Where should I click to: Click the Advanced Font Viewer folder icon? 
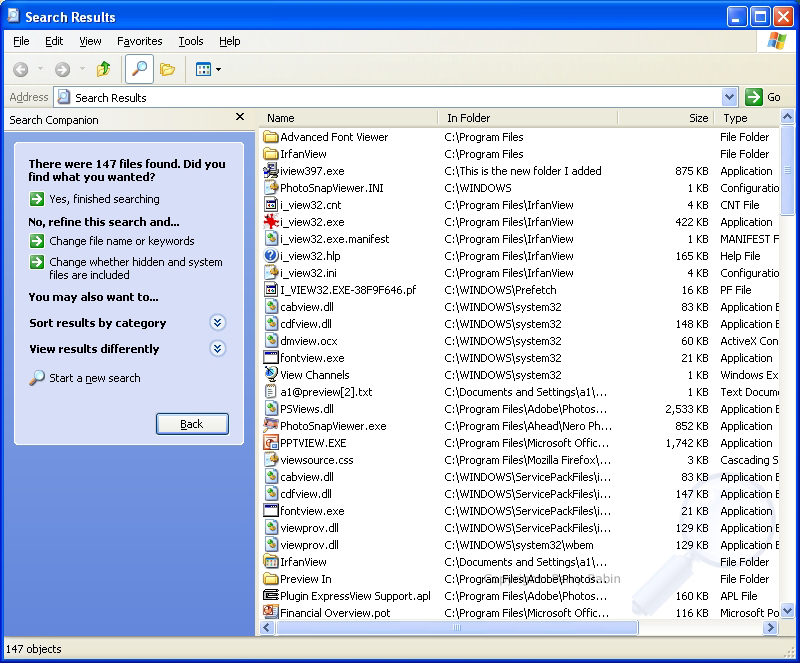click(270, 137)
